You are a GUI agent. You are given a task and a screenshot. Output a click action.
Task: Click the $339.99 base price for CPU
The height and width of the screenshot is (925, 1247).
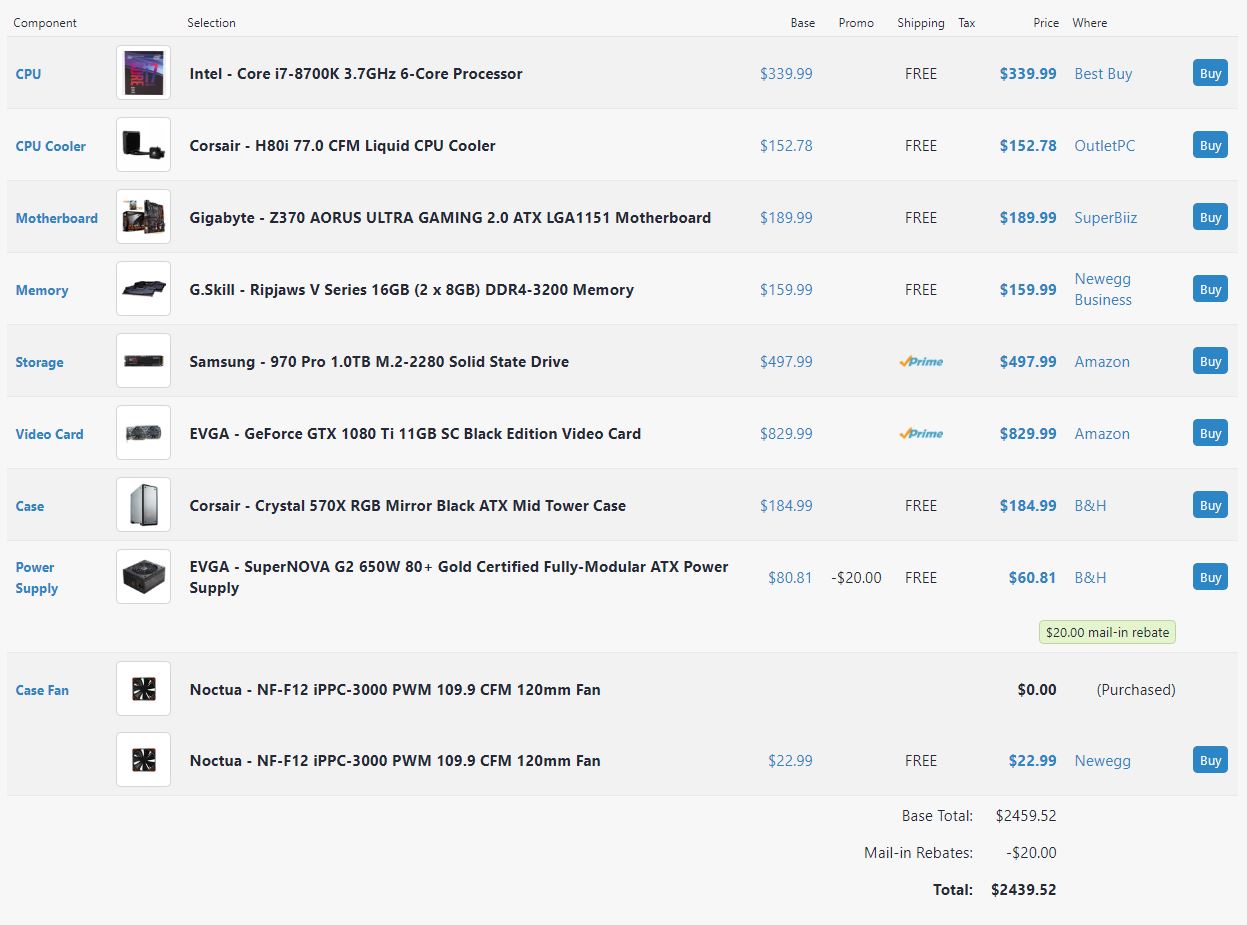click(x=786, y=73)
